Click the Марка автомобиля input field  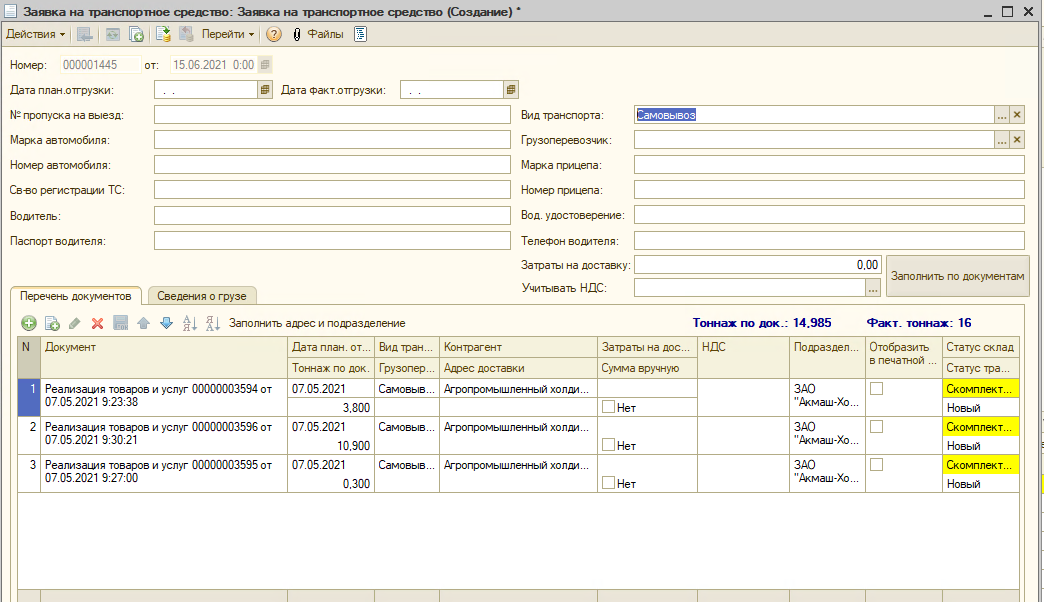332,140
